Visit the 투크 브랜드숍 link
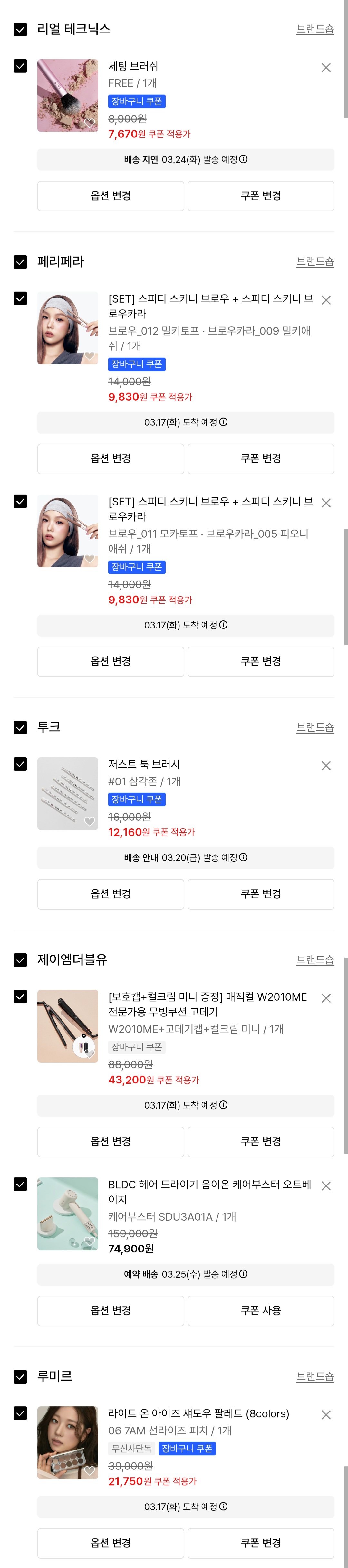 pyautogui.click(x=314, y=727)
